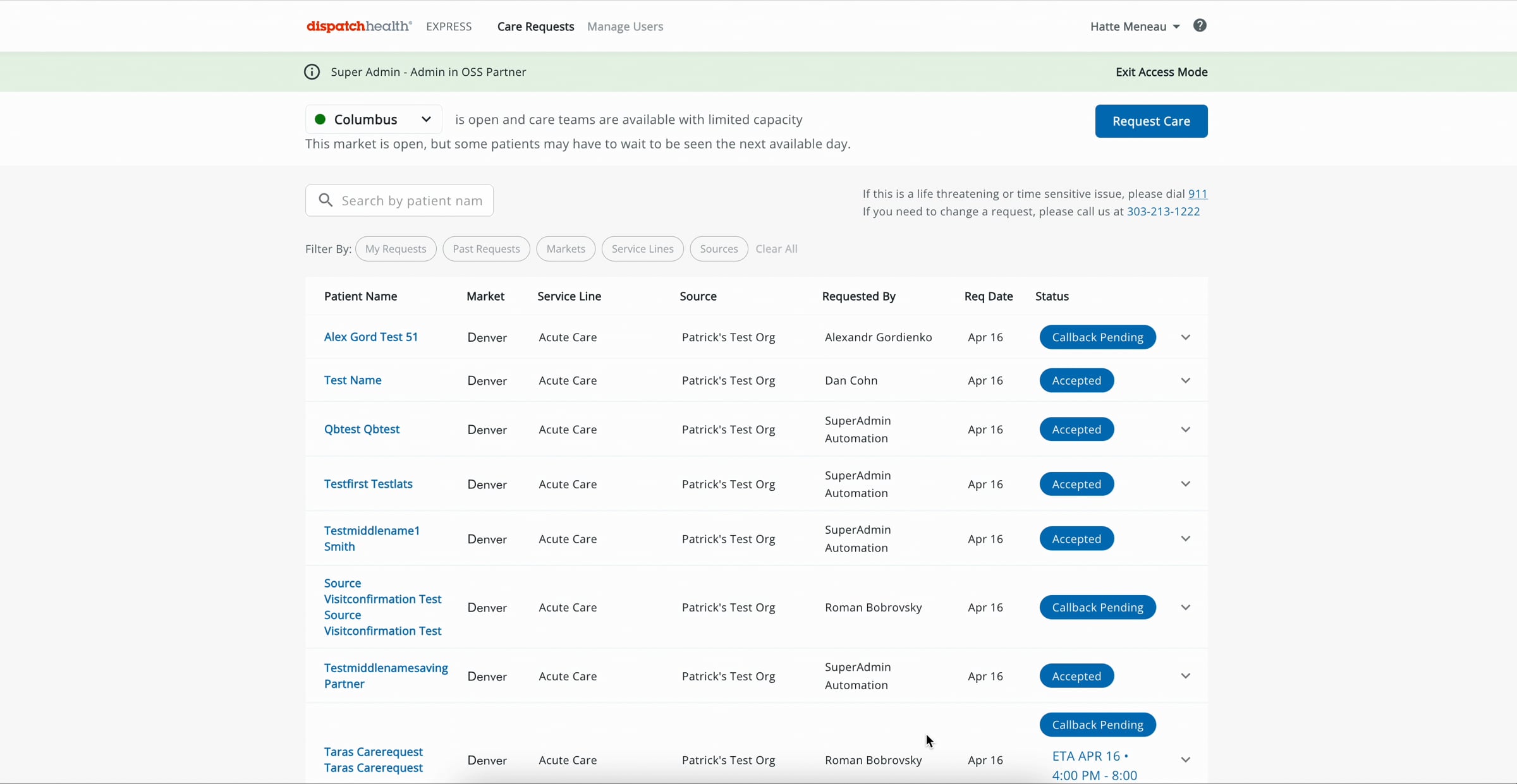Image resolution: width=1517 pixels, height=784 pixels.
Task: Open the Columbus market dropdown
Action: tap(426, 119)
